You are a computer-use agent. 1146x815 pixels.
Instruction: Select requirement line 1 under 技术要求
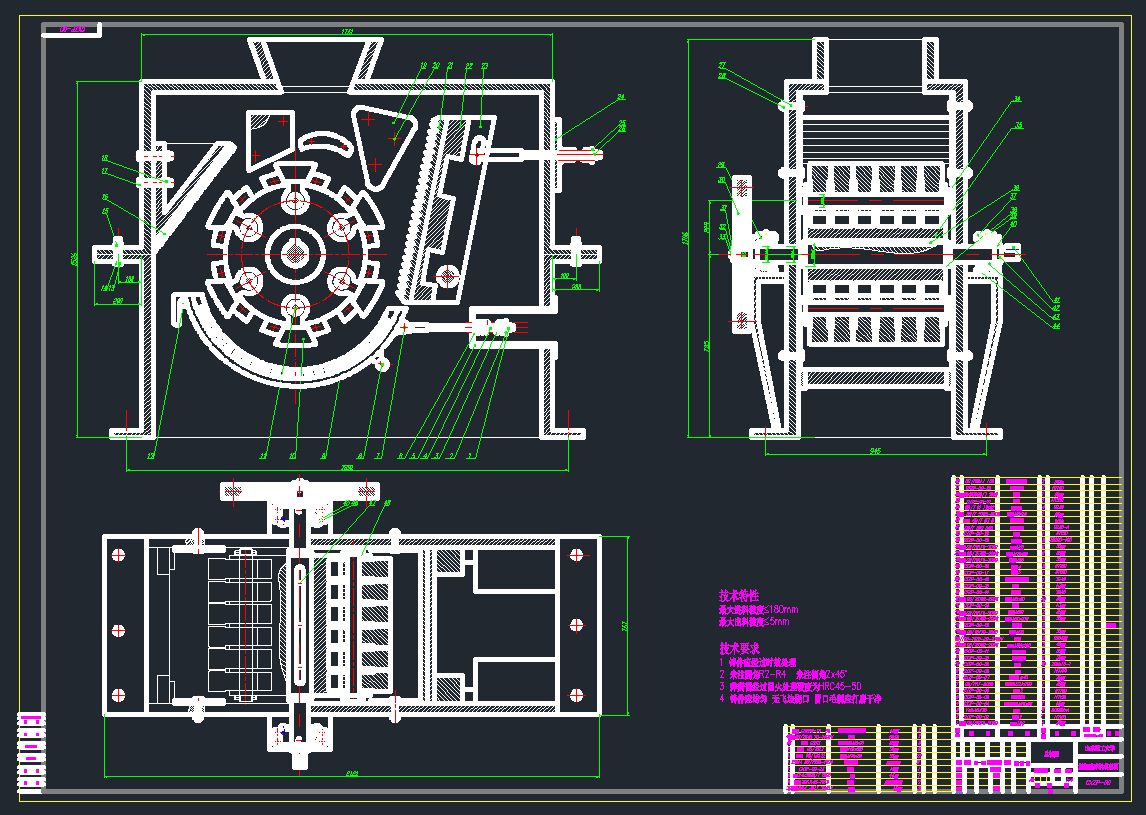757,662
